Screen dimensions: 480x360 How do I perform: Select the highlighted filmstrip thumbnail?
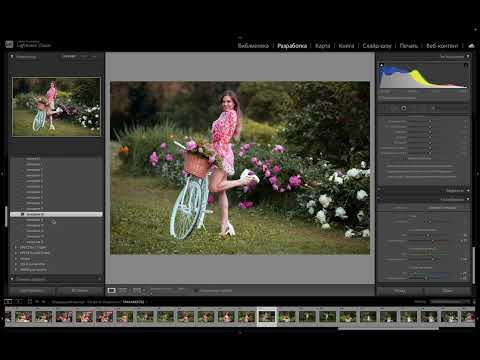267,316
